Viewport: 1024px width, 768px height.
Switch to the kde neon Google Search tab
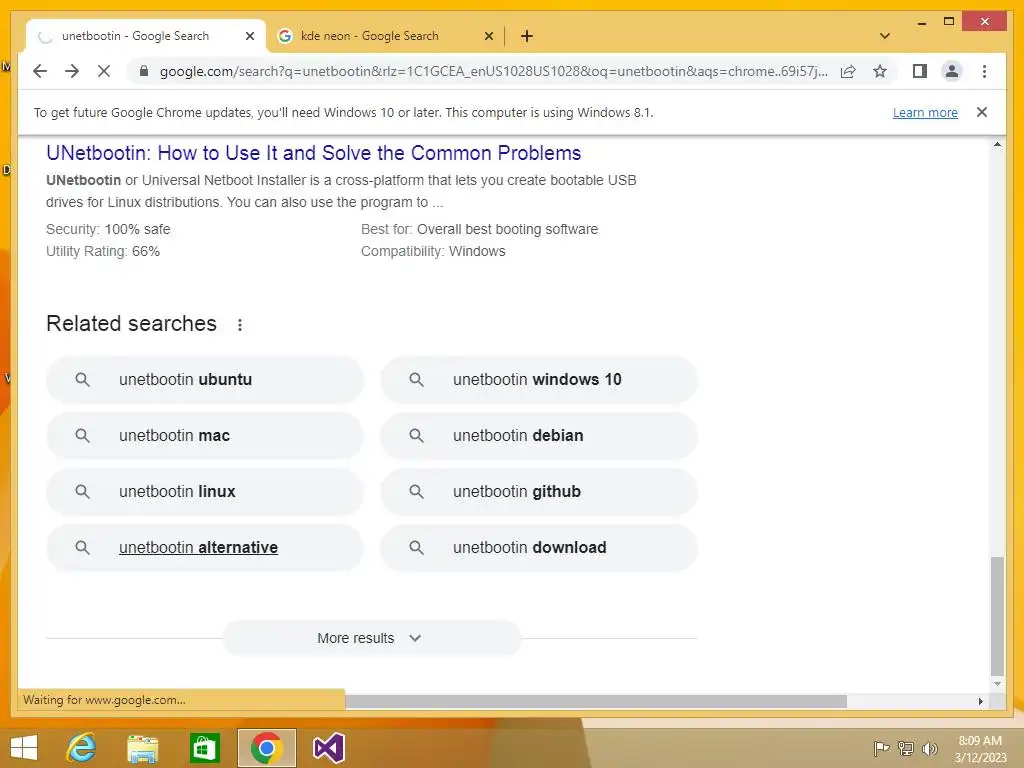pyautogui.click(x=385, y=36)
